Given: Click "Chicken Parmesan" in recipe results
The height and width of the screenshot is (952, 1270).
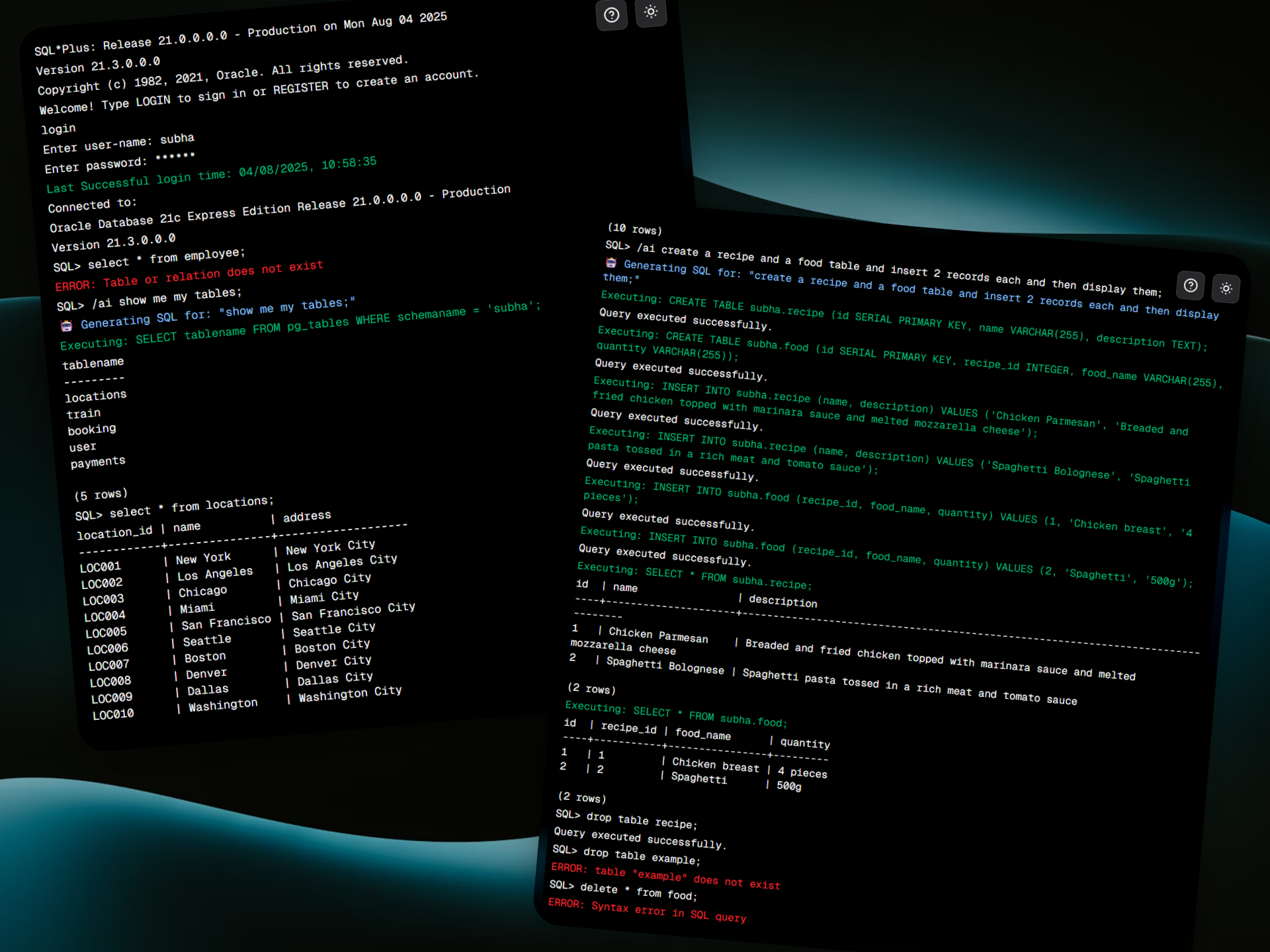Looking at the screenshot, I should 658,635.
